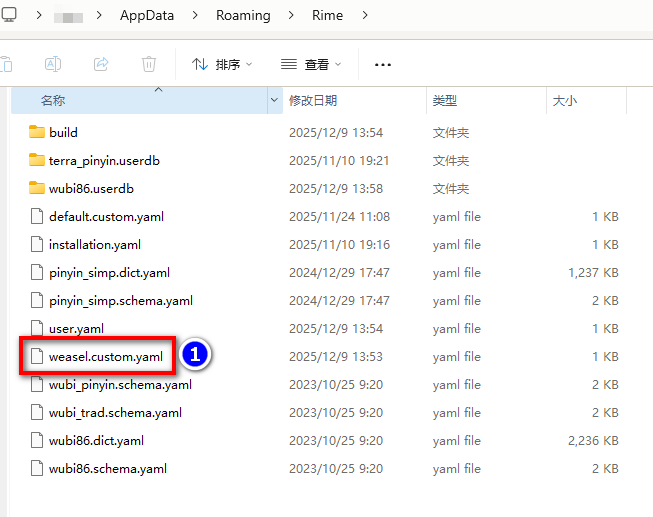This screenshot has width=653, height=517.
Task: Click the default.custom.yaml file name
Action: click(106, 217)
